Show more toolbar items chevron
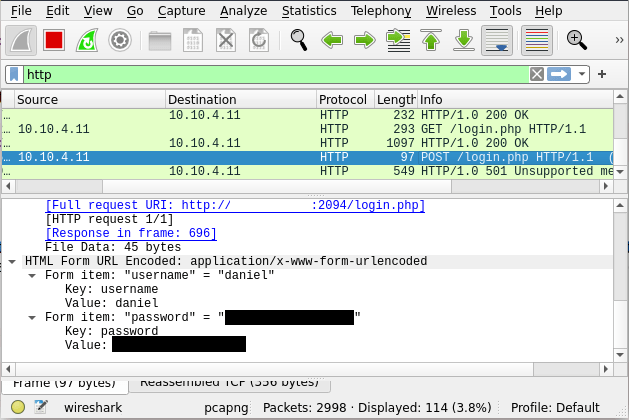 [619, 40]
